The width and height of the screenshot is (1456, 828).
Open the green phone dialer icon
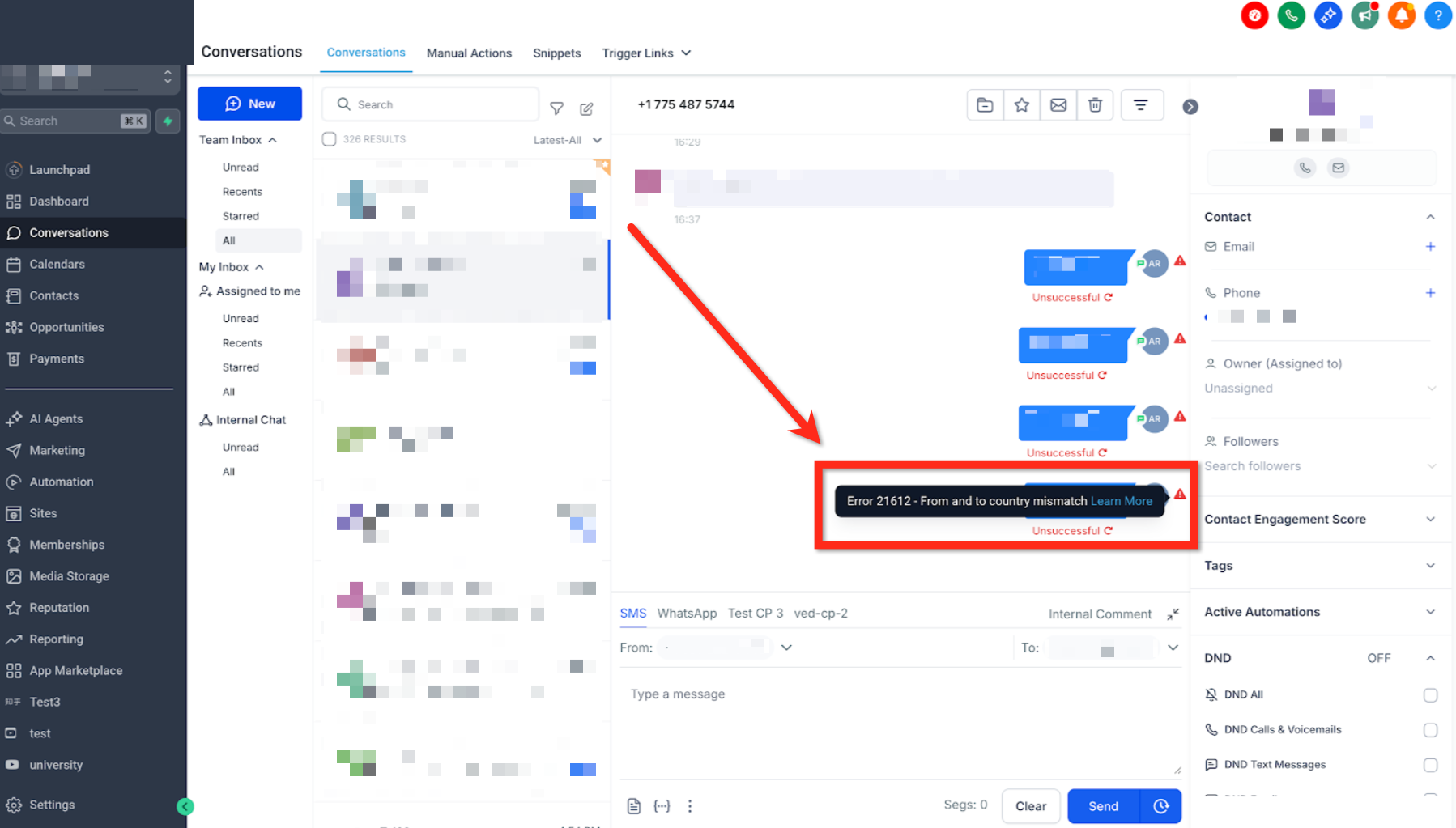[x=1291, y=15]
